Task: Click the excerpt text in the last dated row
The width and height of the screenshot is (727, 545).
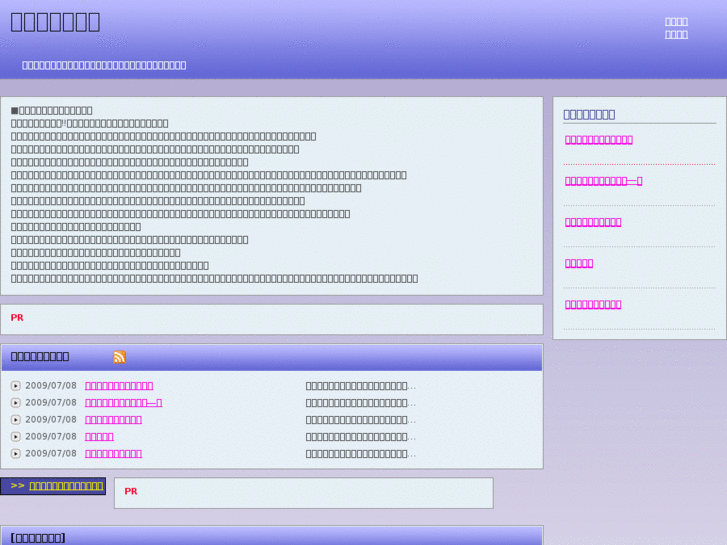Action: (360, 454)
